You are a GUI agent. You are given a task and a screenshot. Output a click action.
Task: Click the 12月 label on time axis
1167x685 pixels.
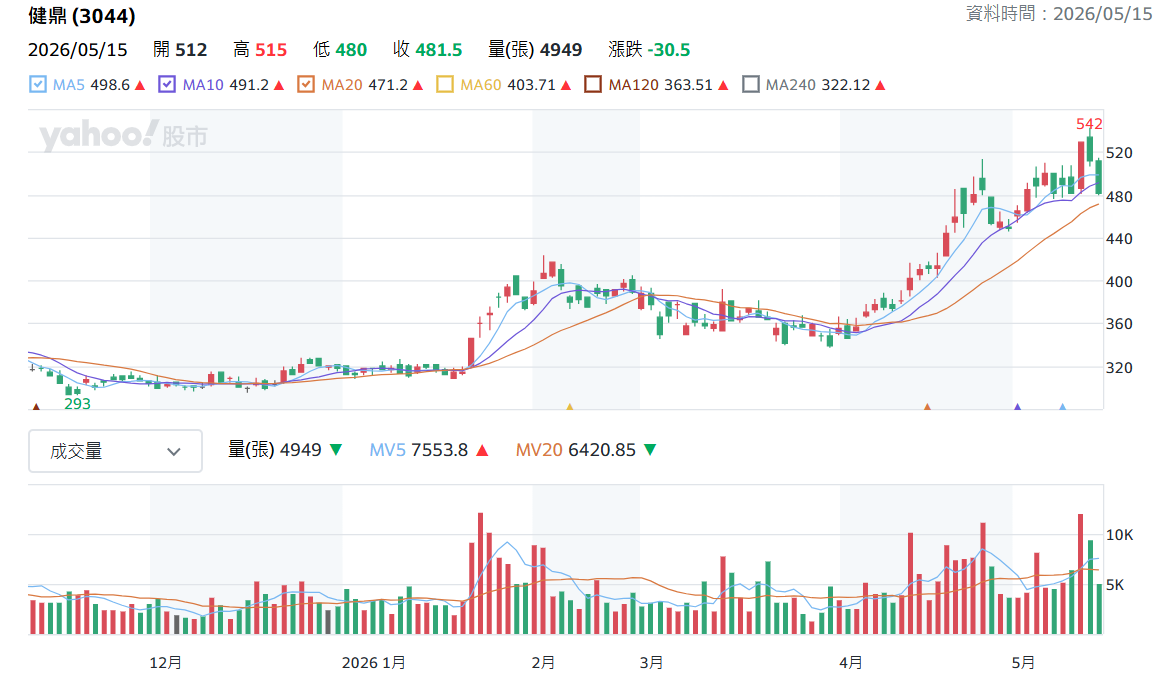coord(165,663)
